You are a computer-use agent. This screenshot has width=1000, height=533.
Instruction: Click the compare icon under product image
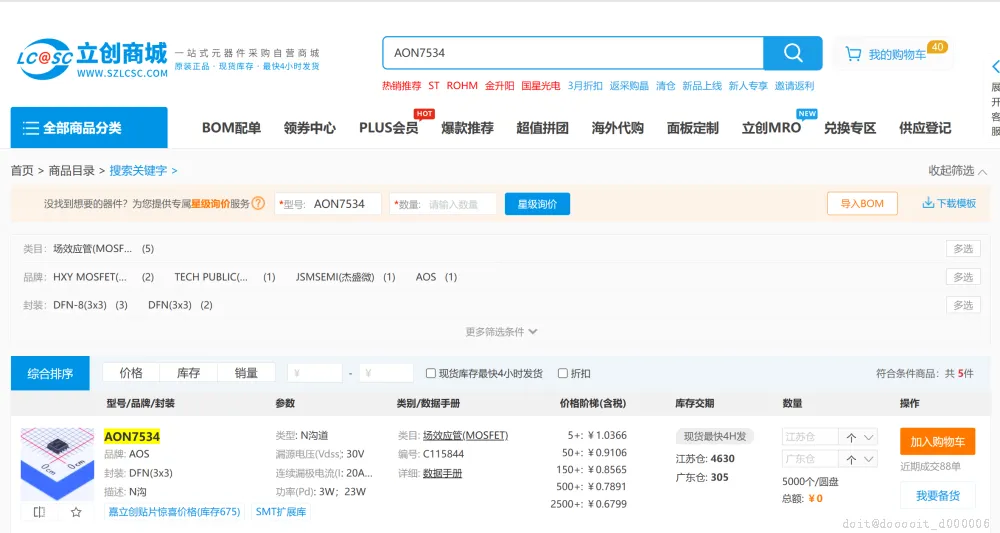[x=39, y=512]
